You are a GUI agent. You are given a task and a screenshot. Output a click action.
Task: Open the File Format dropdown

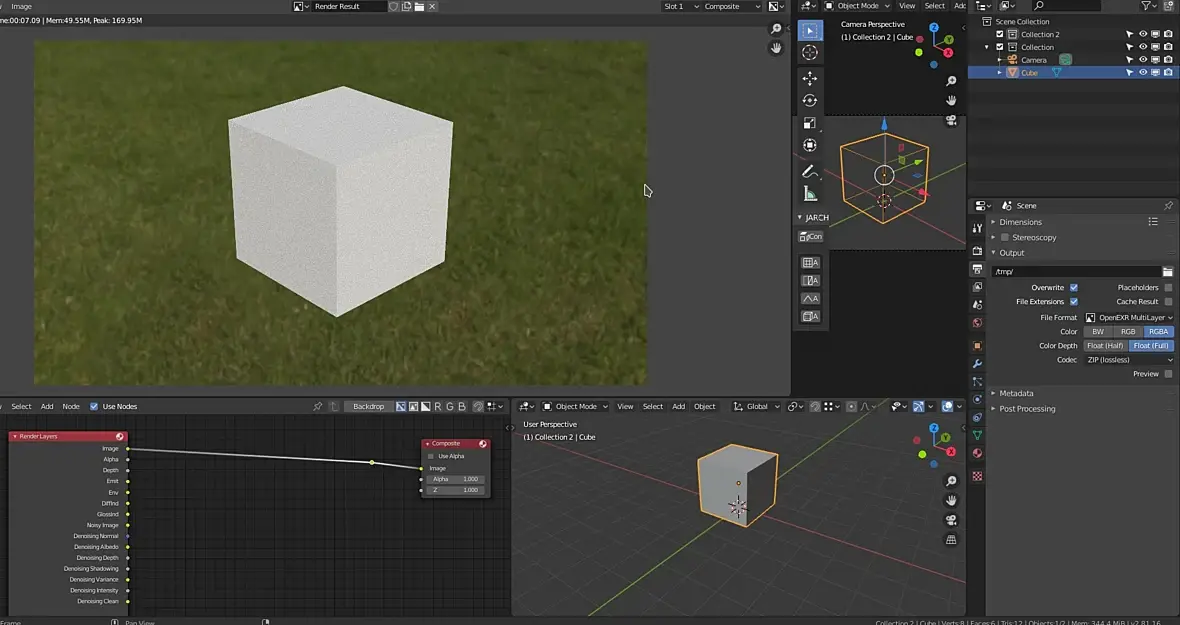[x=1129, y=317]
